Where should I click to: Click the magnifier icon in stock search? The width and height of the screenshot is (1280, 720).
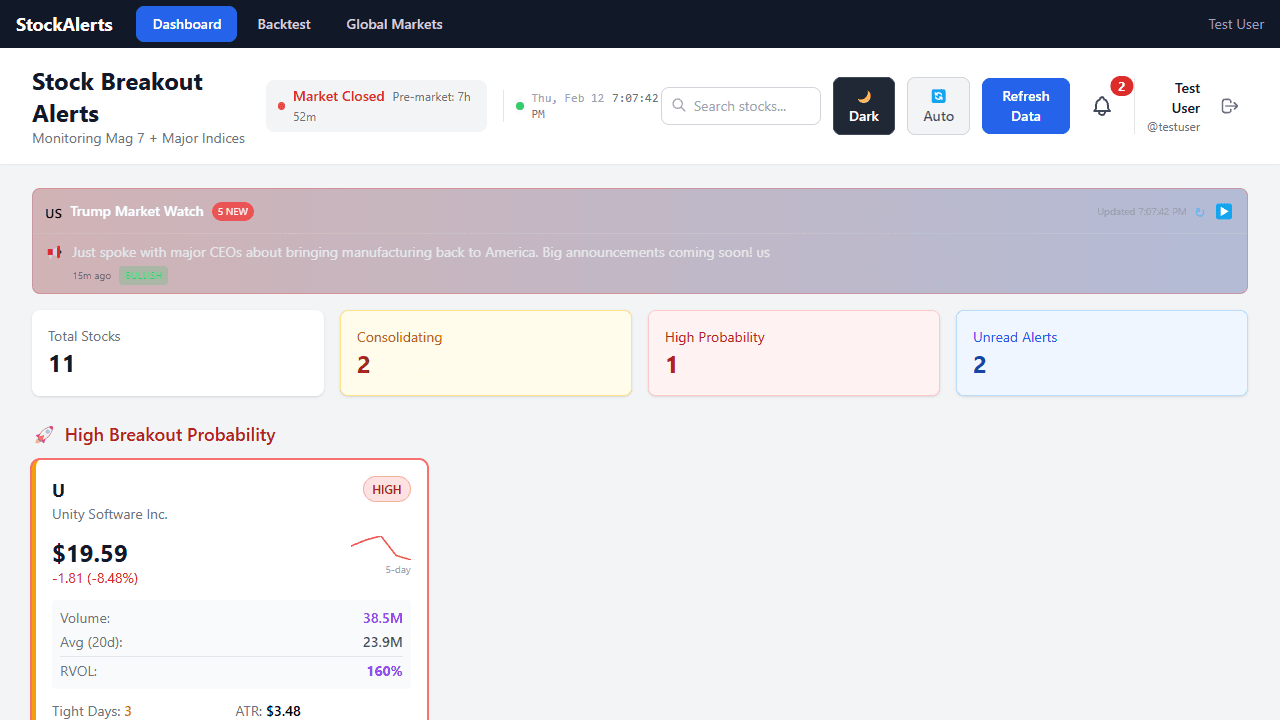point(679,106)
